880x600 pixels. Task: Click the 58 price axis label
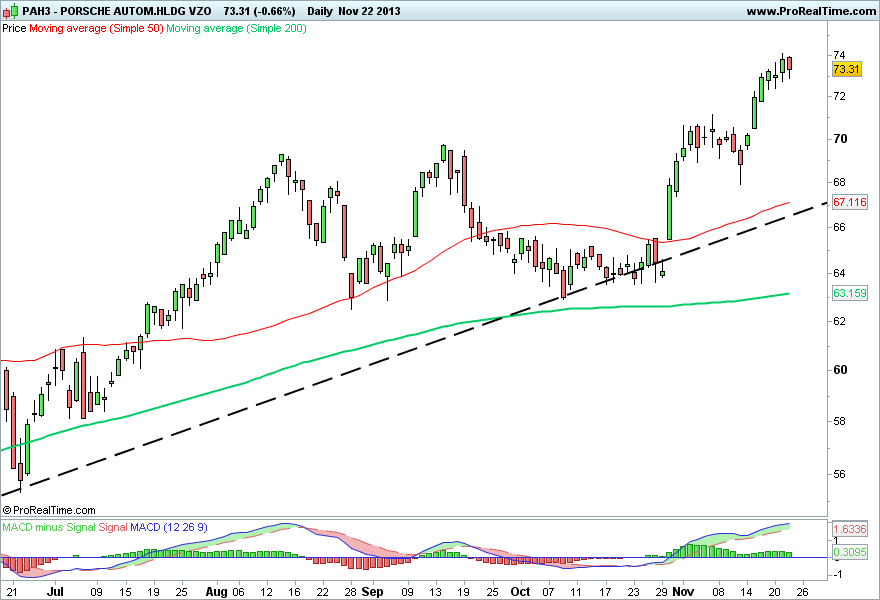(839, 421)
